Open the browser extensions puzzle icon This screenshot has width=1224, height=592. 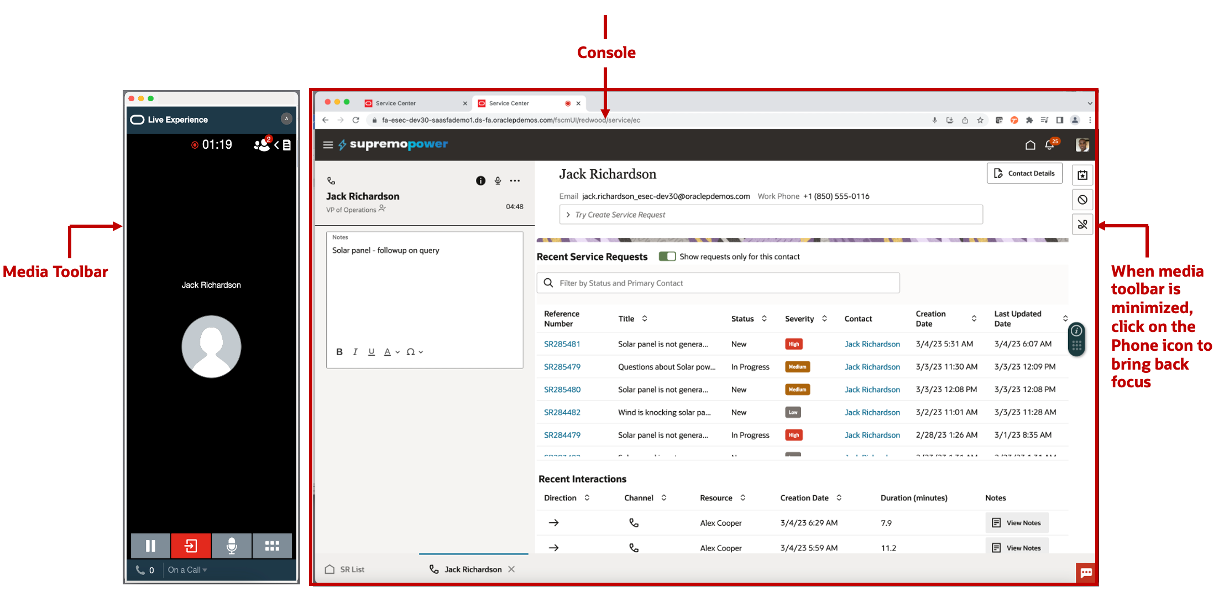(1029, 120)
